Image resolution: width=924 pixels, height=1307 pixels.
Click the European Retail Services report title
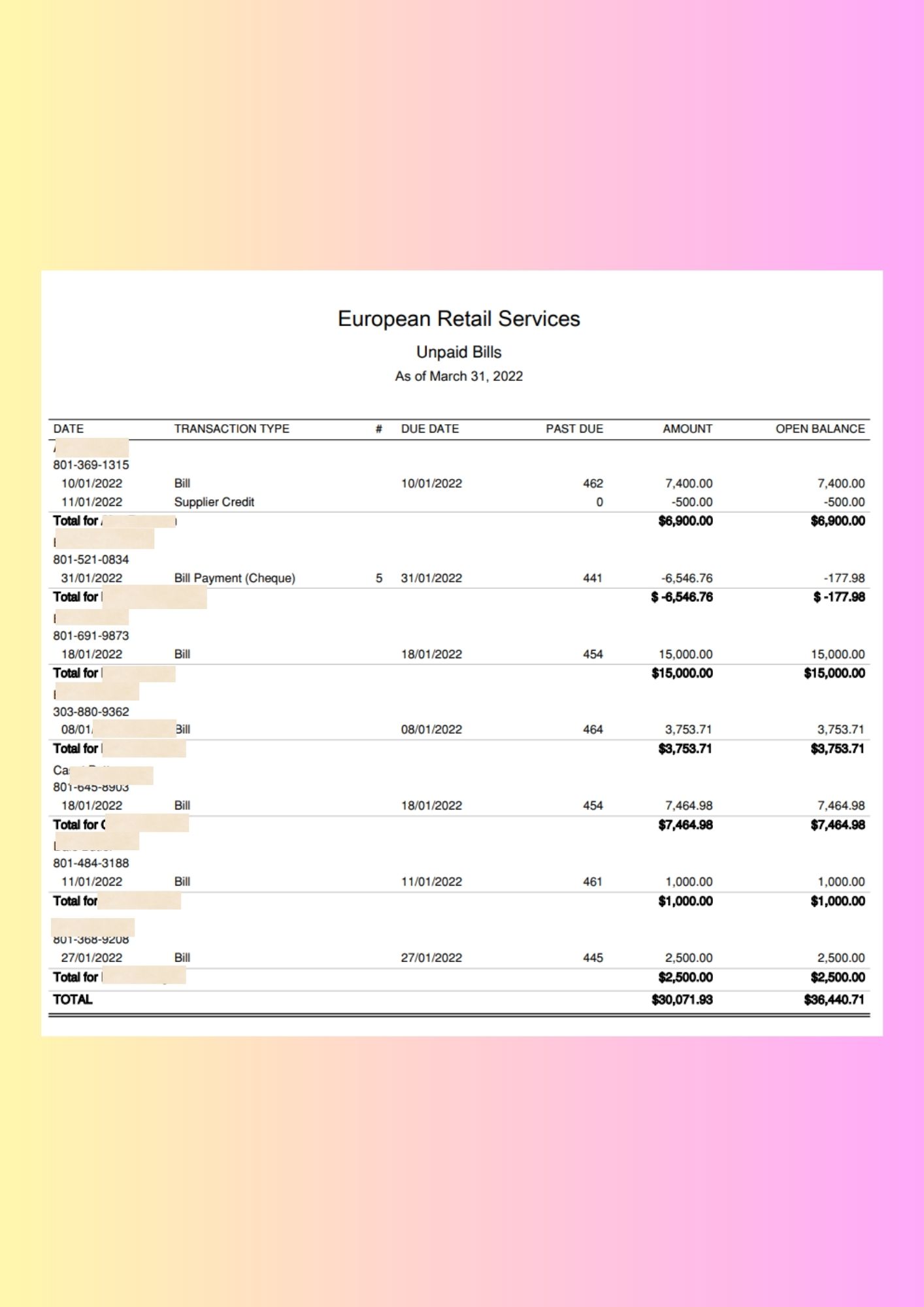tap(459, 319)
